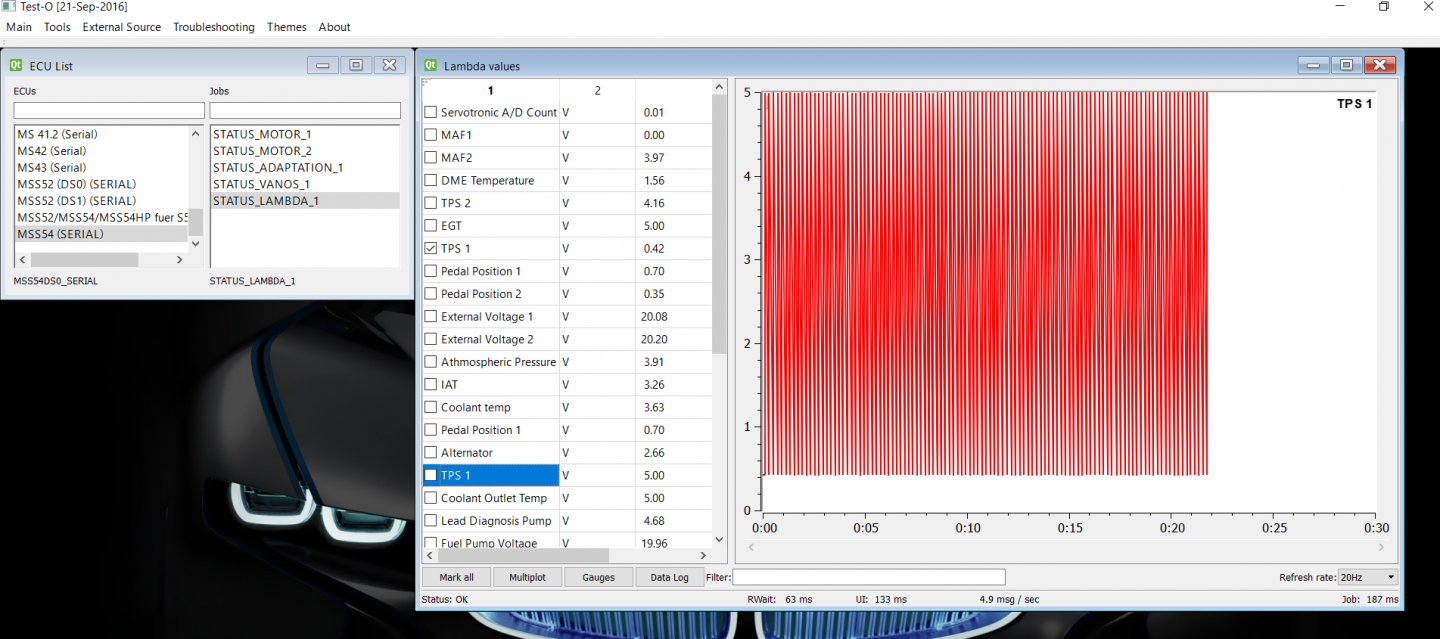This screenshot has height=639, width=1440.
Task: Open the Troubleshooting menu
Action: (214, 27)
